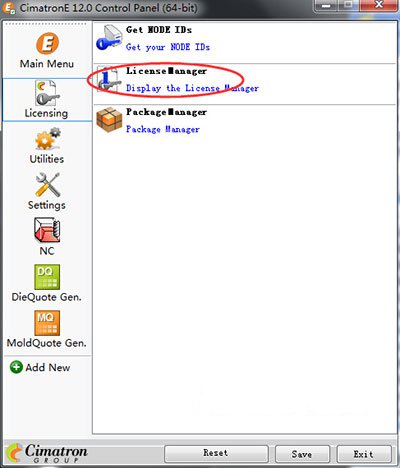The width and height of the screenshot is (400, 468).
Task: Open the Main Menu orange E icon
Action: coord(47,43)
